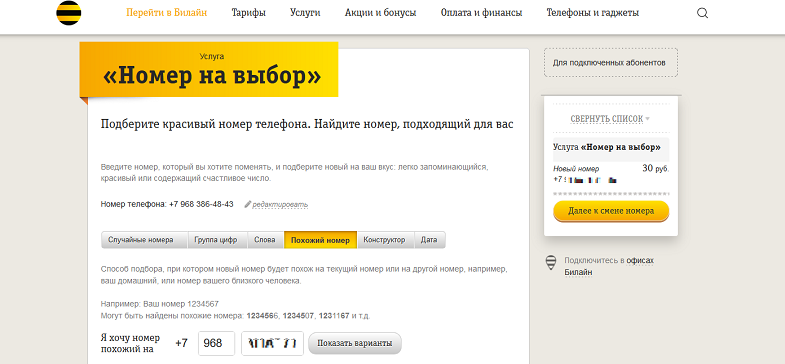
Task: Click the Я хочу номер похожий на label
Action: tap(130, 343)
